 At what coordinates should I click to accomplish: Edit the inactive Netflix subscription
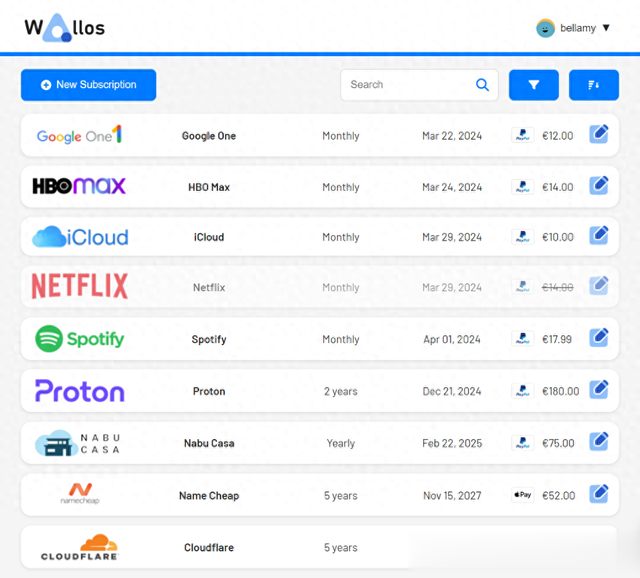coord(599,286)
